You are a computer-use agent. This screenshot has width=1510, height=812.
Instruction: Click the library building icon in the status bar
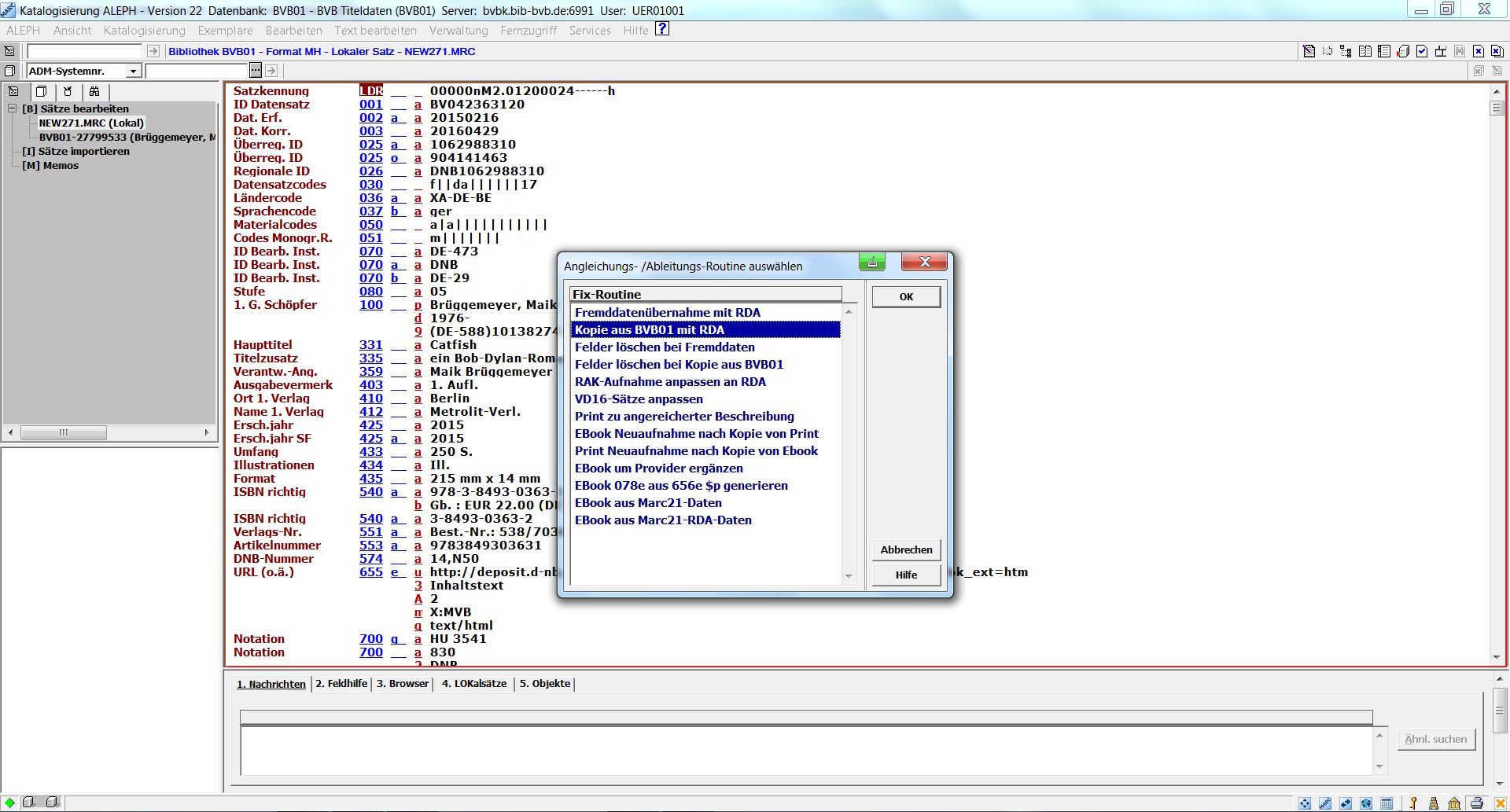[x=1454, y=803]
